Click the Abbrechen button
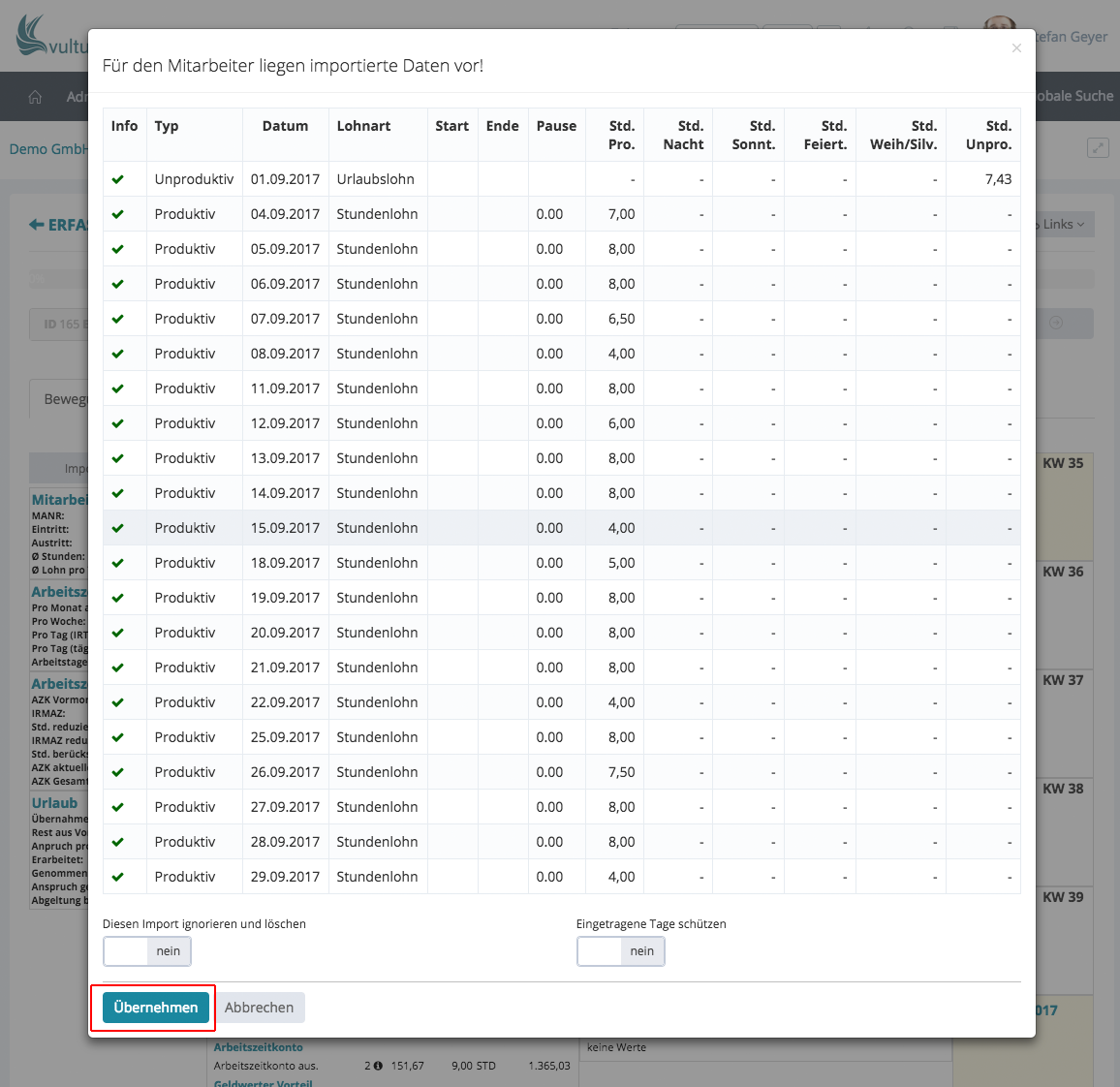Image resolution: width=1120 pixels, height=1087 pixels. [259, 1008]
